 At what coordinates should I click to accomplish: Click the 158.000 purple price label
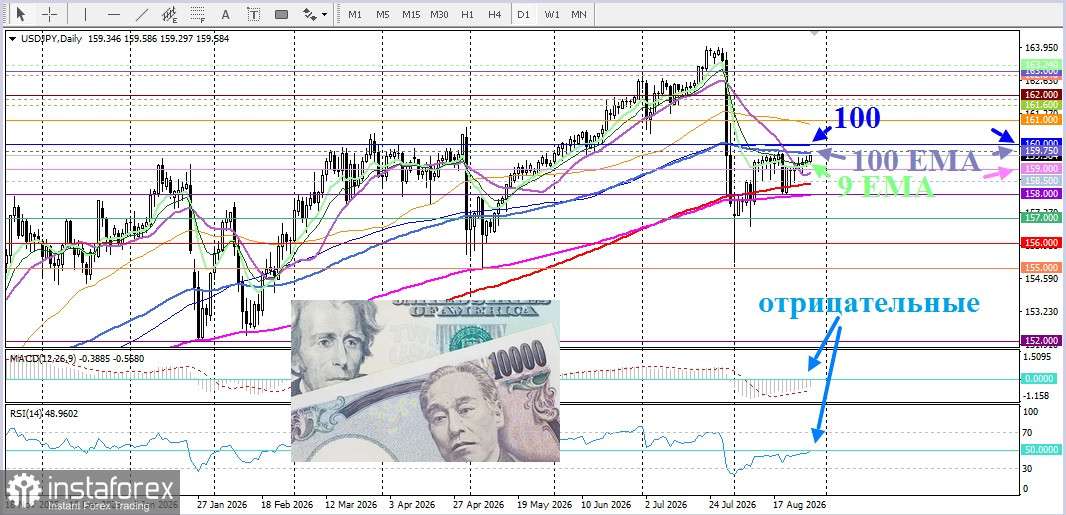pyautogui.click(x=1041, y=193)
